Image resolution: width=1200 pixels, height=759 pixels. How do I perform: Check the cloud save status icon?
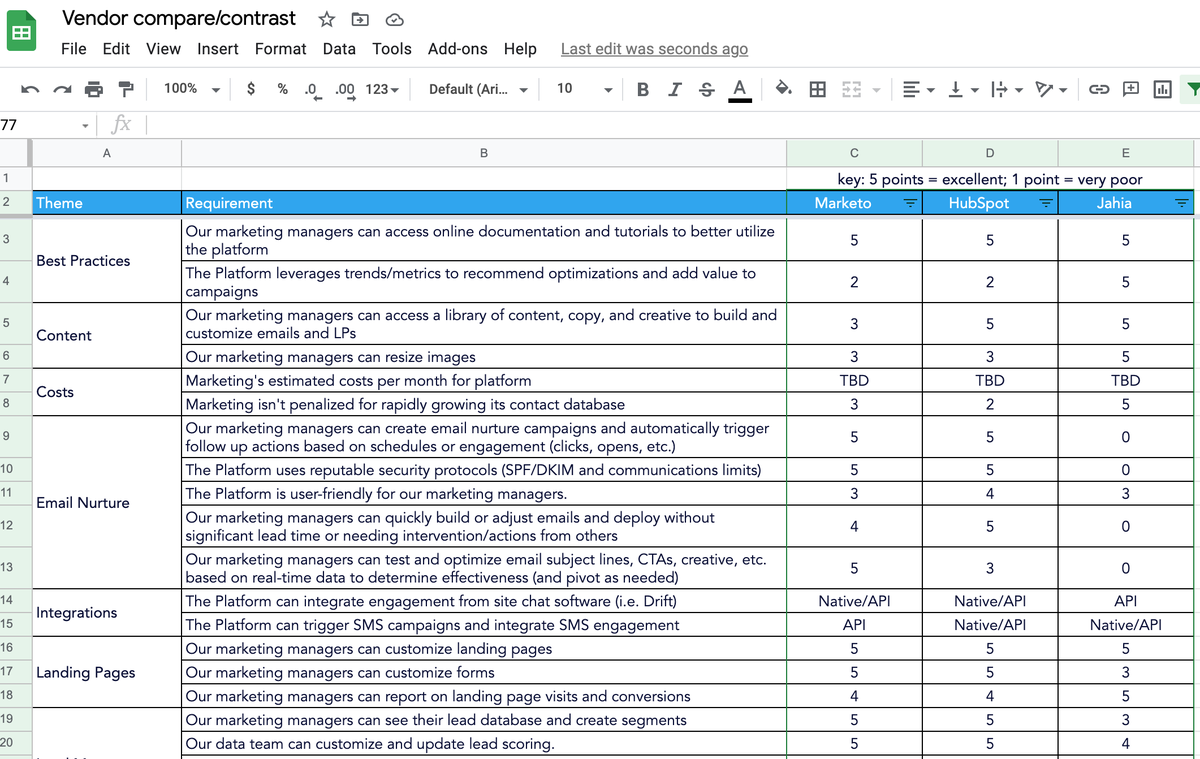(394, 19)
